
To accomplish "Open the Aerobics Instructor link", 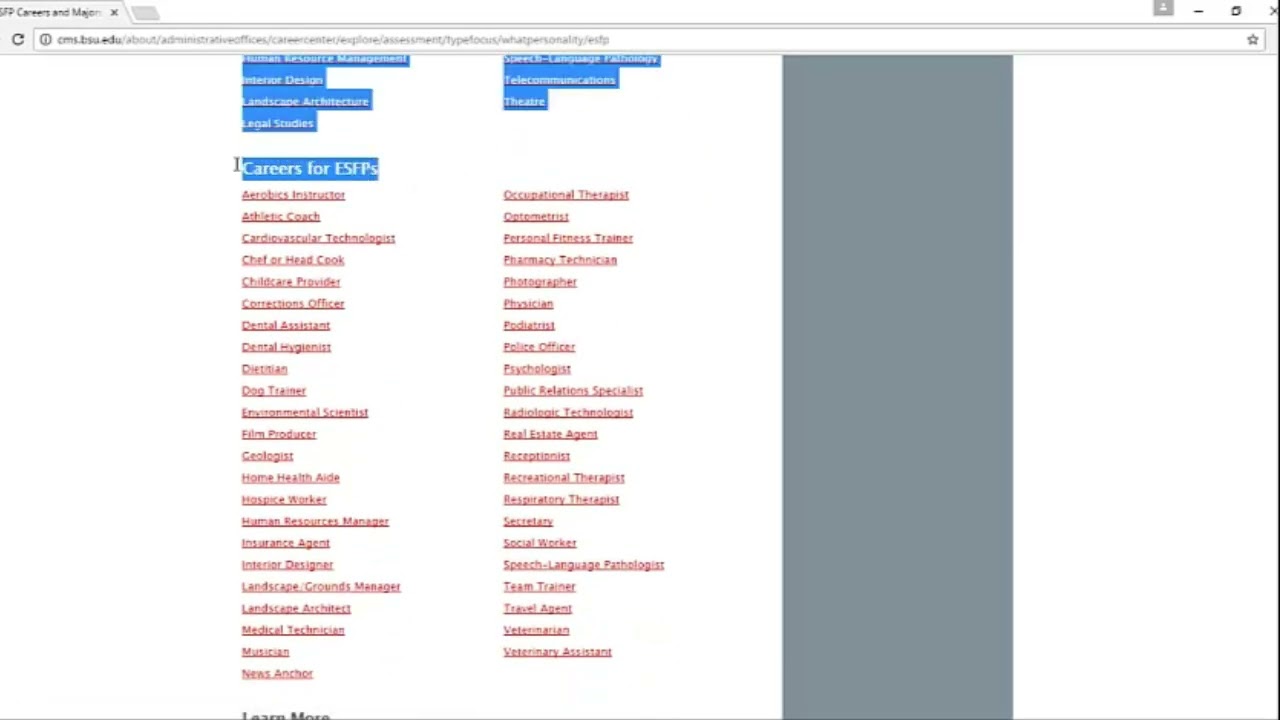I will (x=293, y=195).
